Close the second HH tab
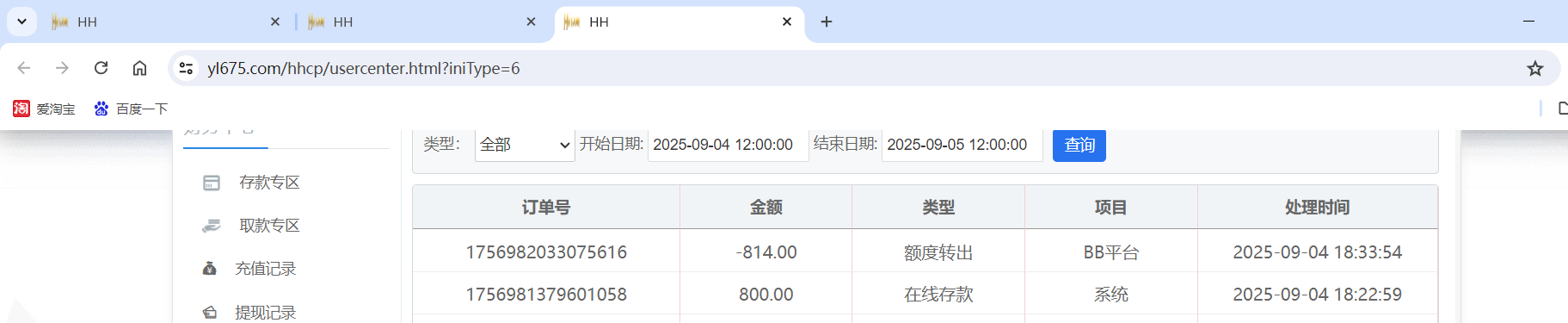1568x323 pixels. 531,22
